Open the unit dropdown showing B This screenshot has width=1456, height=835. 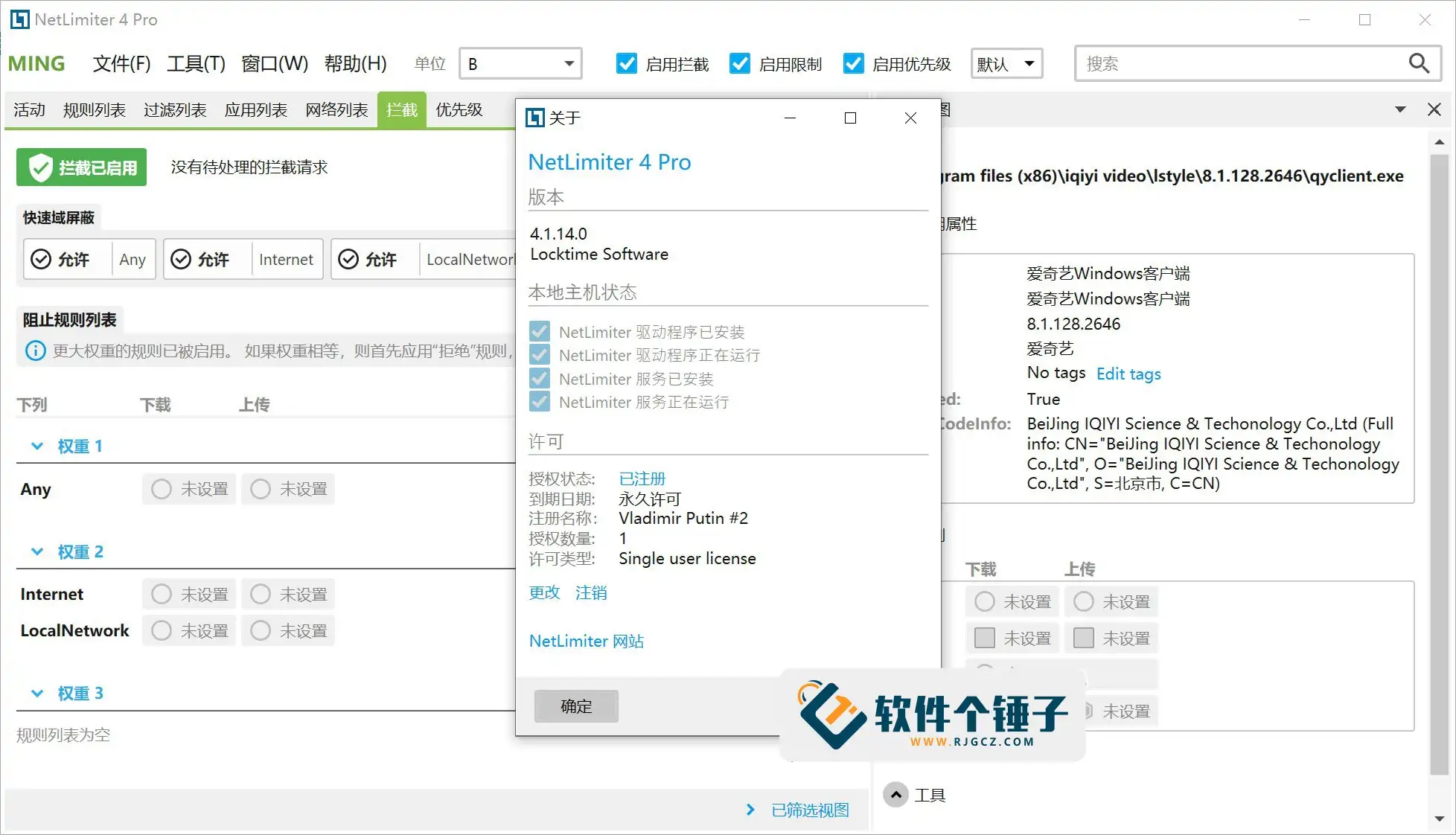click(x=520, y=64)
